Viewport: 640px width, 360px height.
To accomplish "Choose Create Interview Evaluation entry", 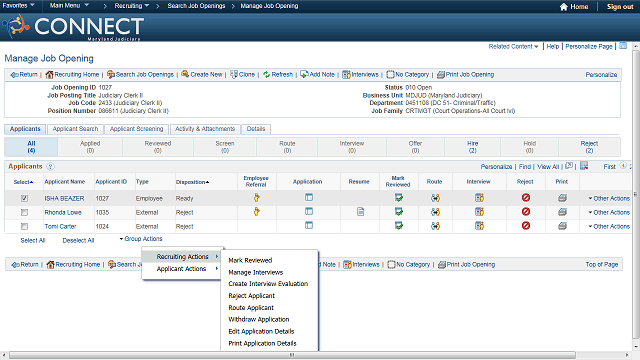I will 268,284.
